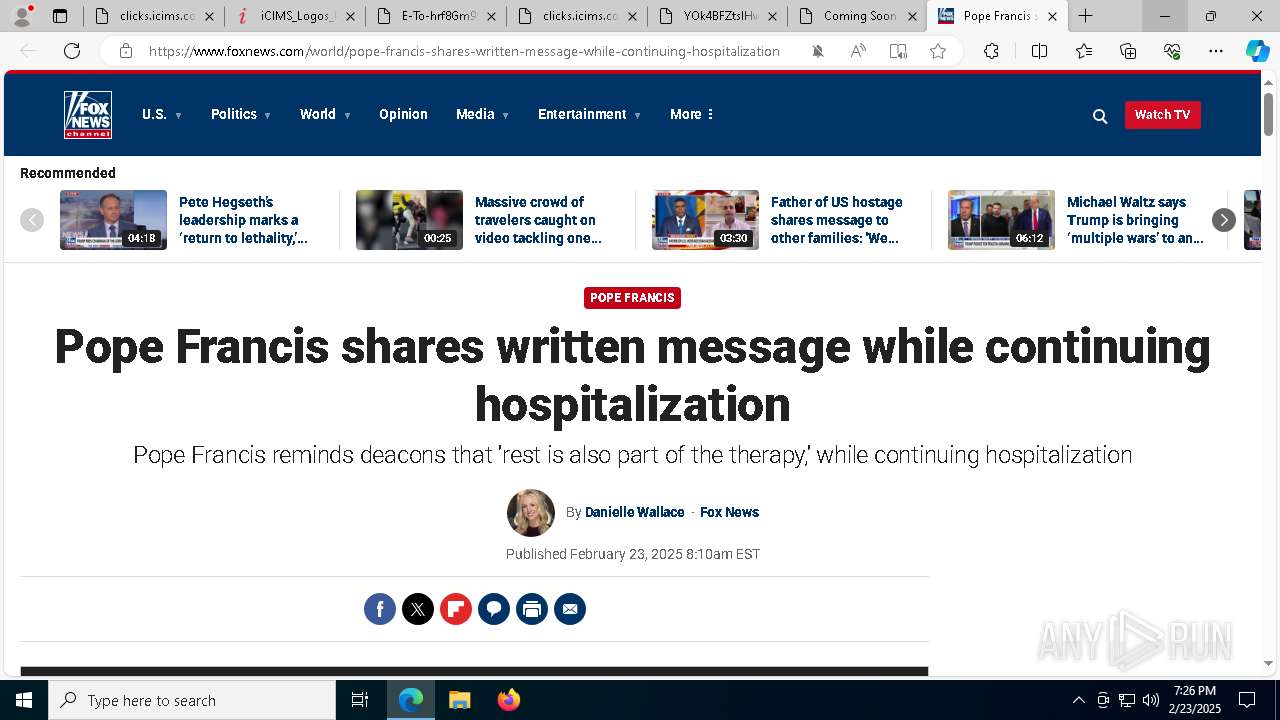Share article by email icon
This screenshot has width=1280, height=720.
coord(570,609)
